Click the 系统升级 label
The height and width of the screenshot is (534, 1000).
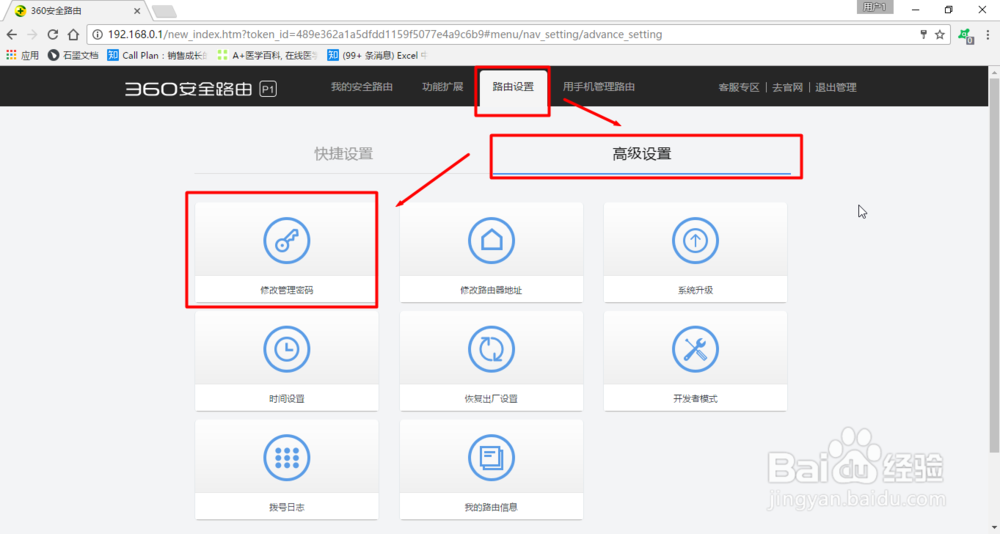pyautogui.click(x=695, y=290)
